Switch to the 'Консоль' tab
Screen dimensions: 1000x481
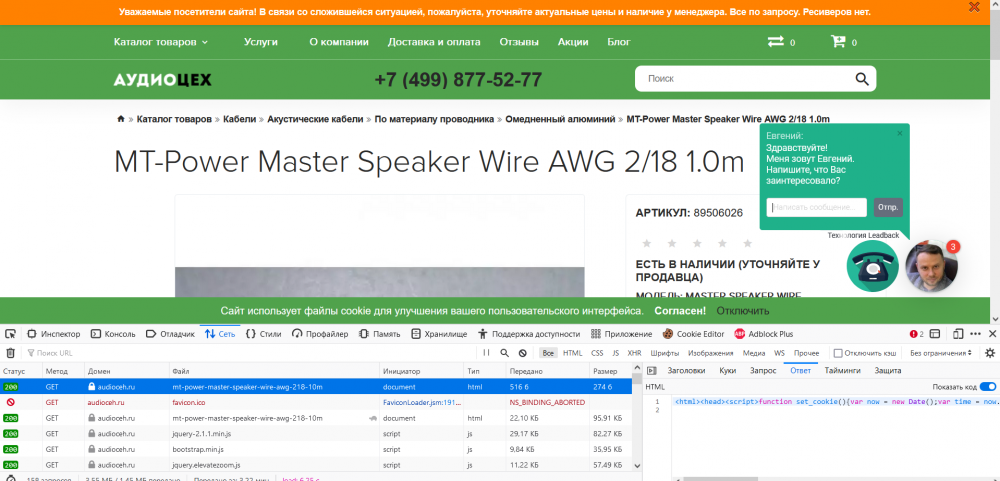tap(113, 334)
